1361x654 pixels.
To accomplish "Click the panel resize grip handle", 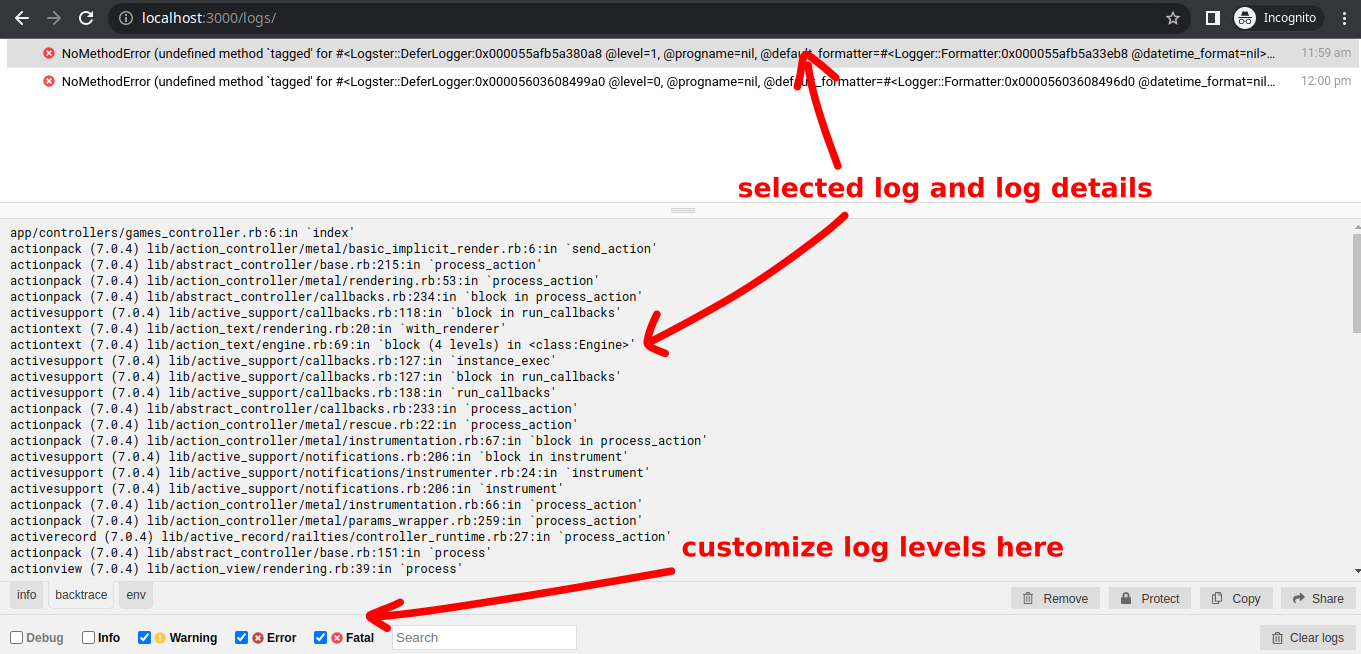I will (x=682, y=208).
